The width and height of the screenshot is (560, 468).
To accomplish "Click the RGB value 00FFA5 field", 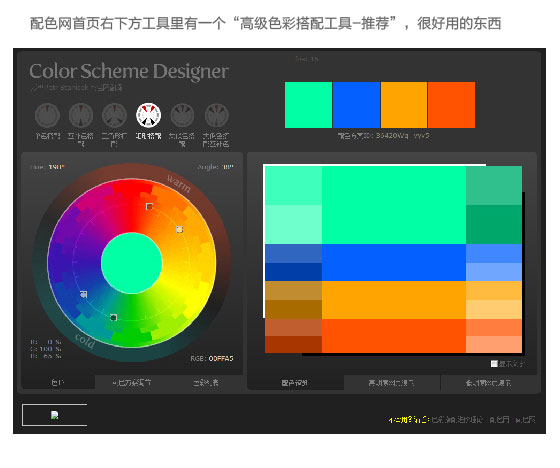I will pyautogui.click(x=221, y=358).
